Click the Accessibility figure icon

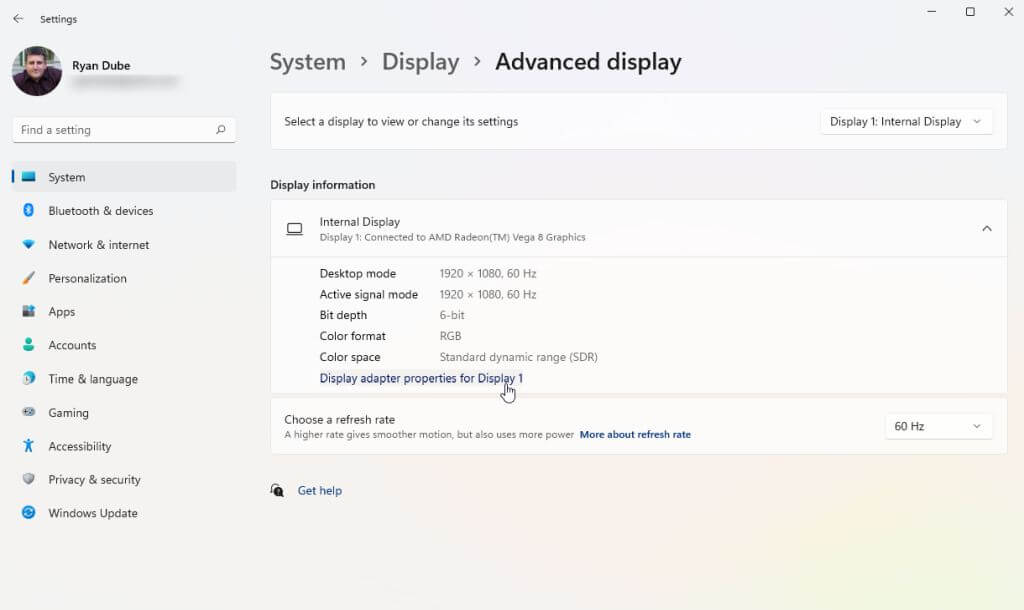coord(29,446)
